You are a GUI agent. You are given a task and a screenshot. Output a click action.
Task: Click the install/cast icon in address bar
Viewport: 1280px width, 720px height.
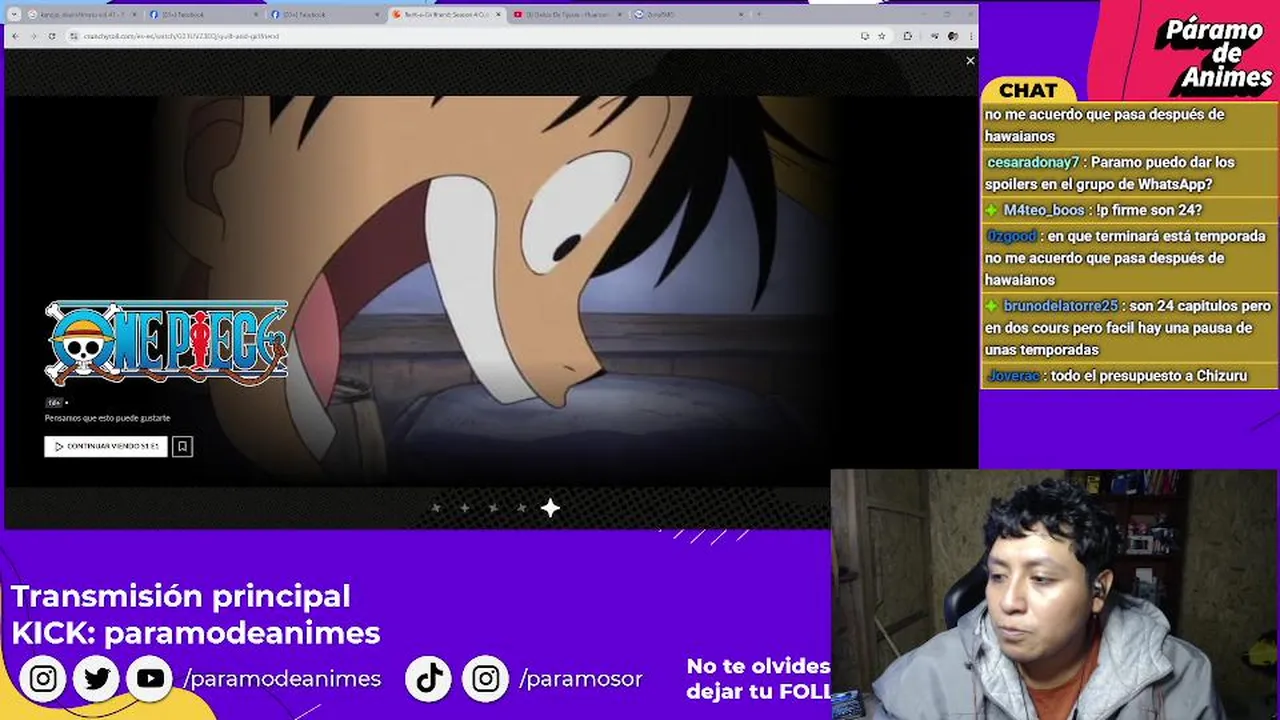pyautogui.click(x=864, y=36)
